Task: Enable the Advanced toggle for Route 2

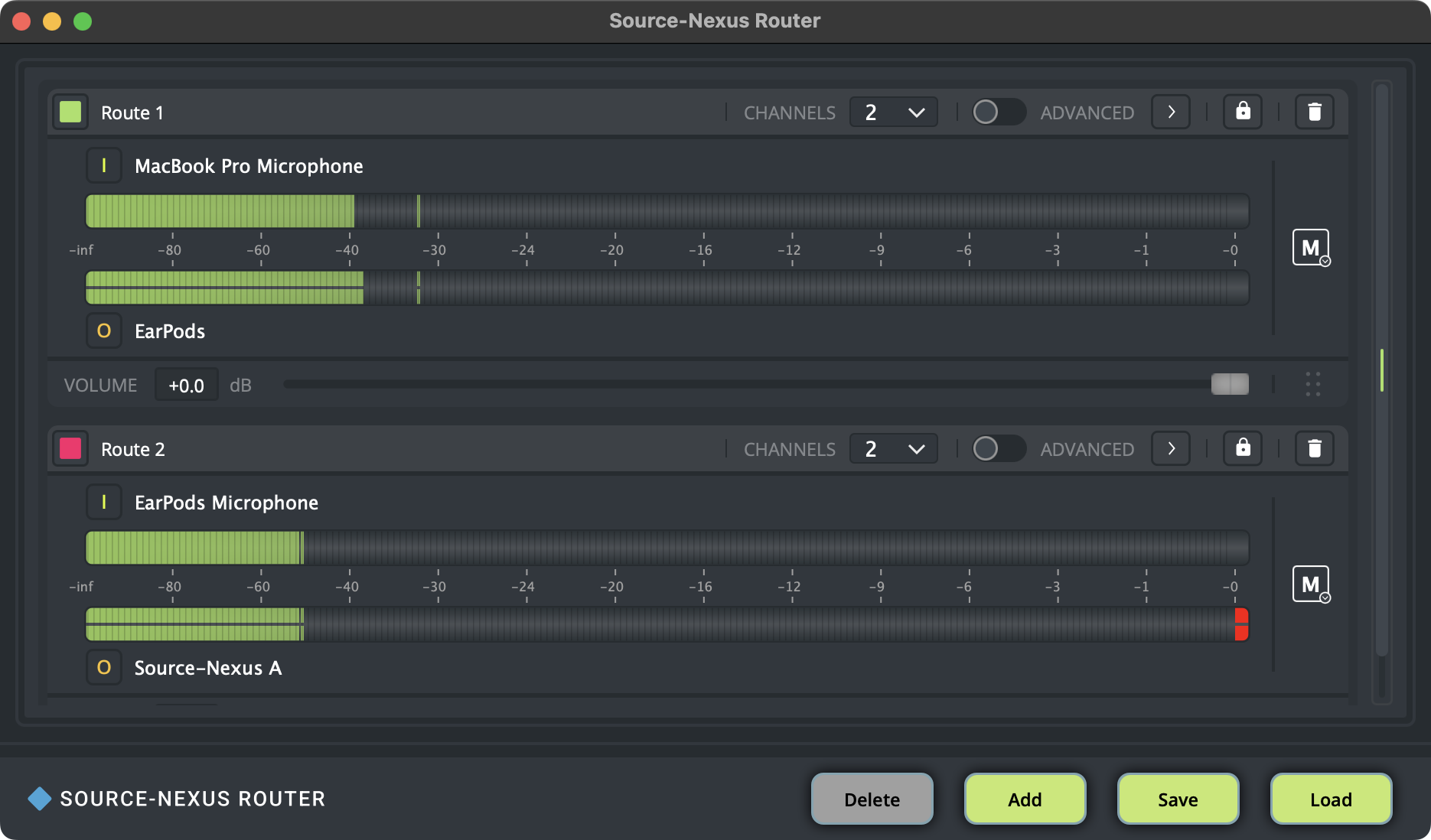Action: (x=999, y=448)
